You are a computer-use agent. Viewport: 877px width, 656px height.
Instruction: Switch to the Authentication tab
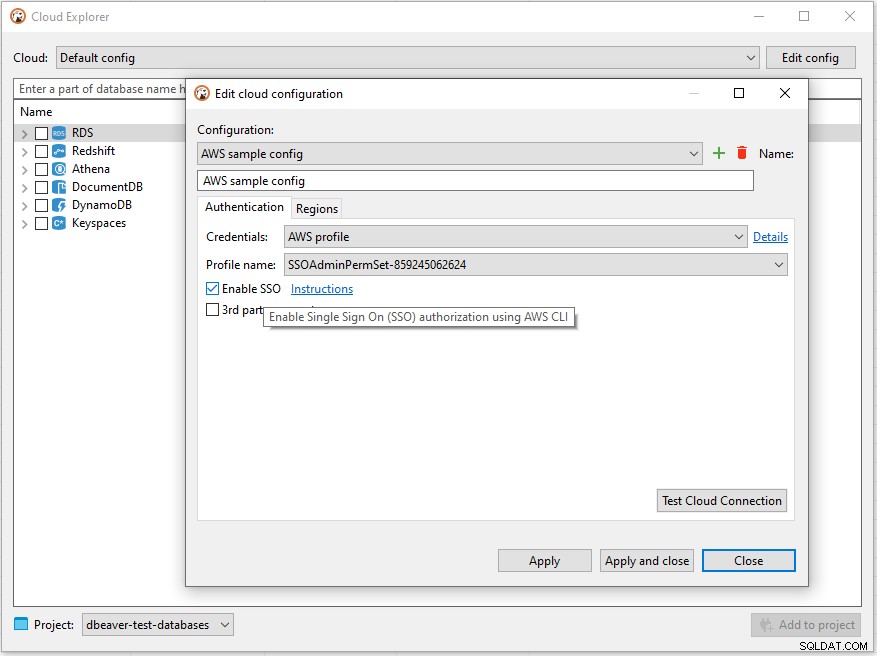click(244, 207)
